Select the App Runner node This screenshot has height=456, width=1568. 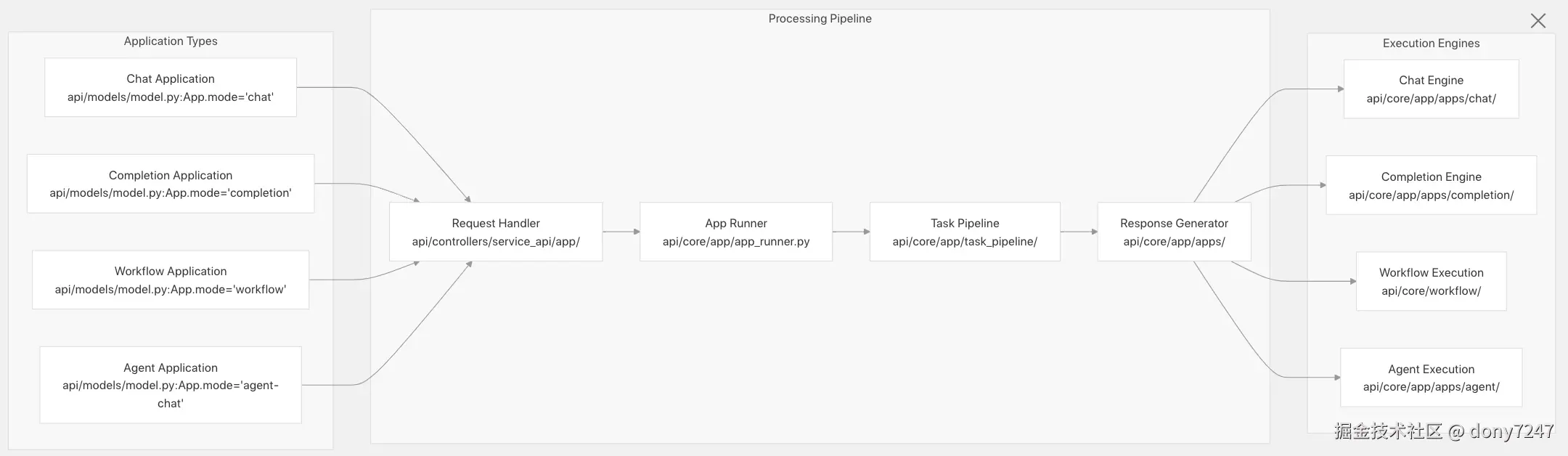(x=735, y=232)
